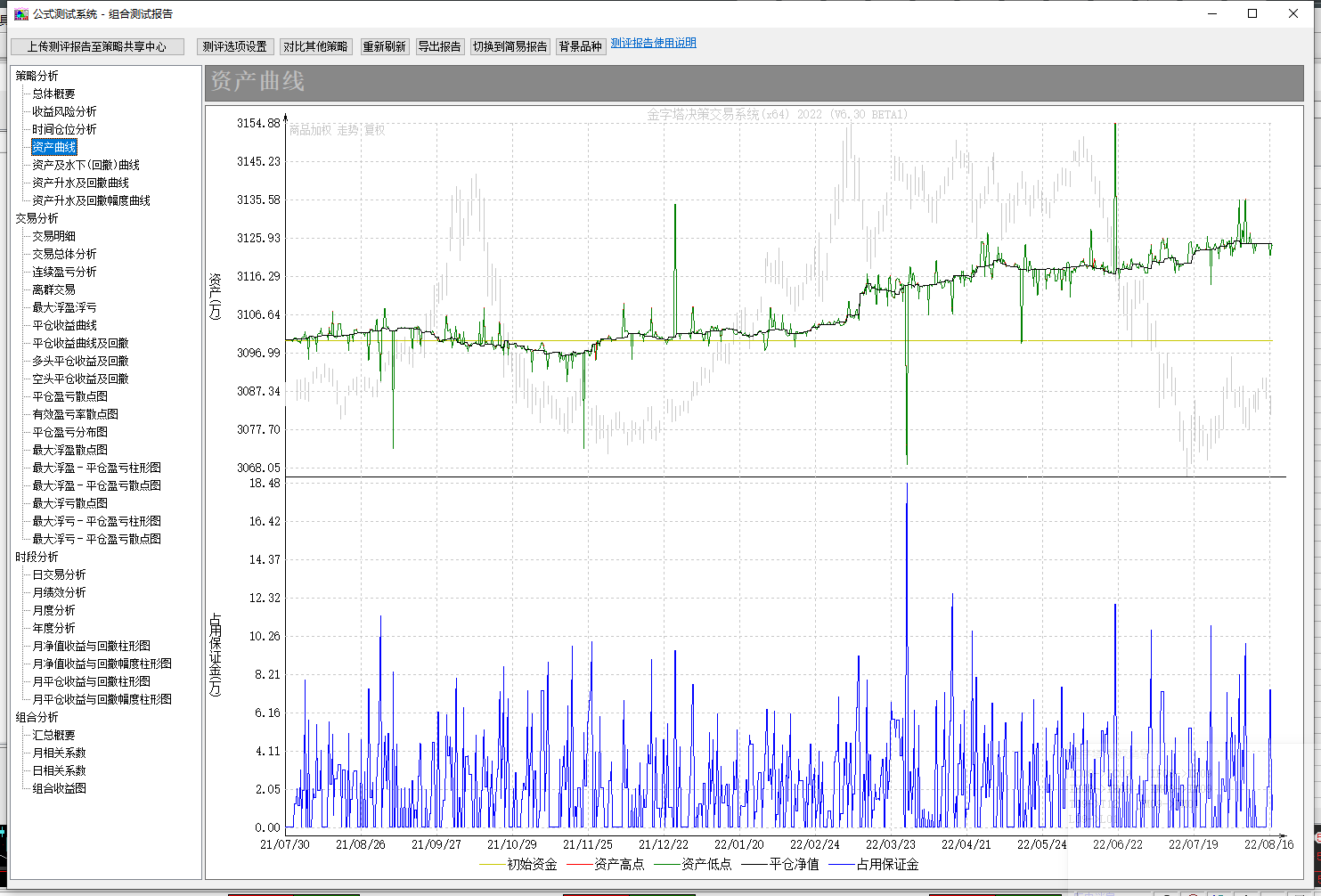Open 年度分析 item

pyautogui.click(x=54, y=628)
